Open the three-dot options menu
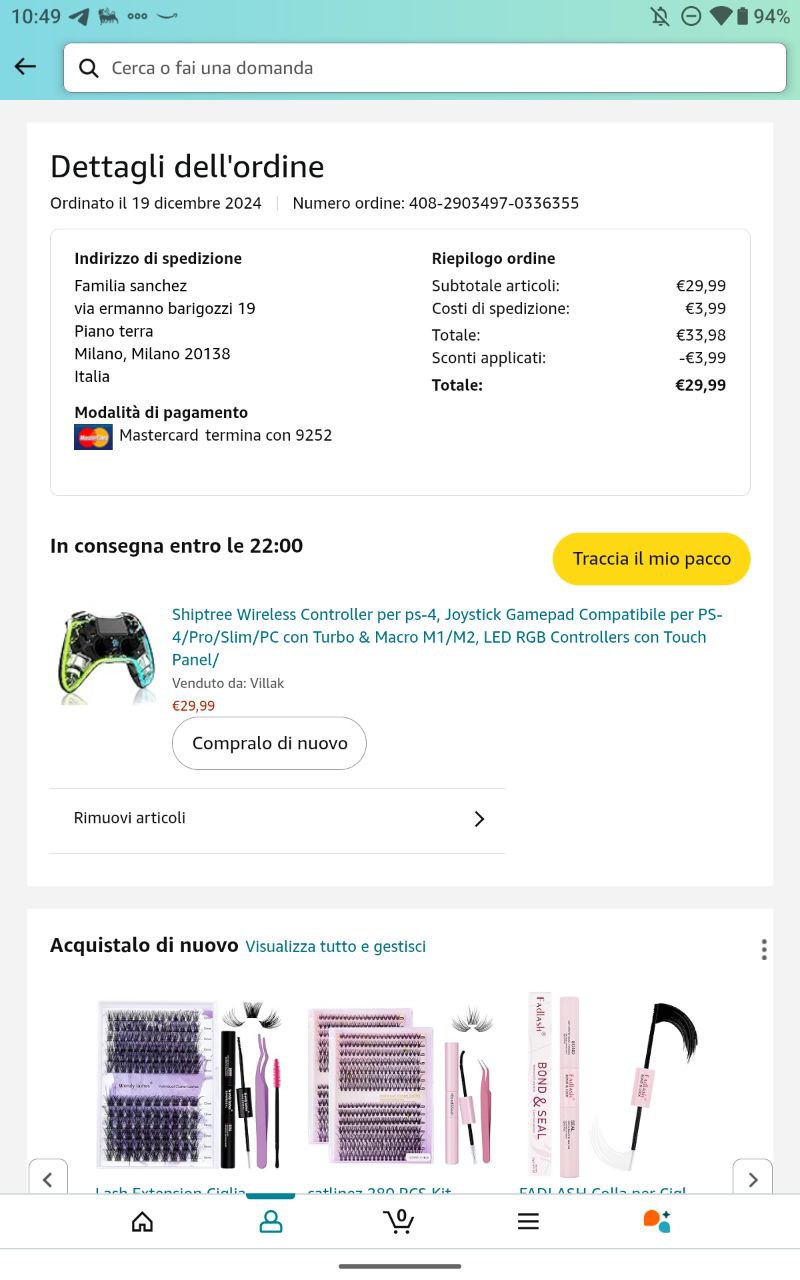Screen dimensions: 800x1280 [764, 949]
